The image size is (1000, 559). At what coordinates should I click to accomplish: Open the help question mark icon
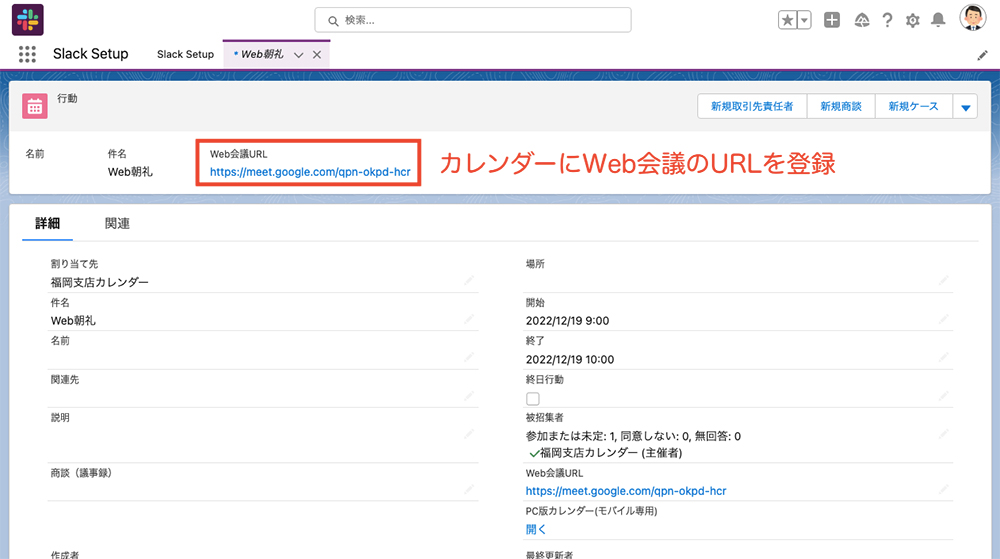coord(887,20)
